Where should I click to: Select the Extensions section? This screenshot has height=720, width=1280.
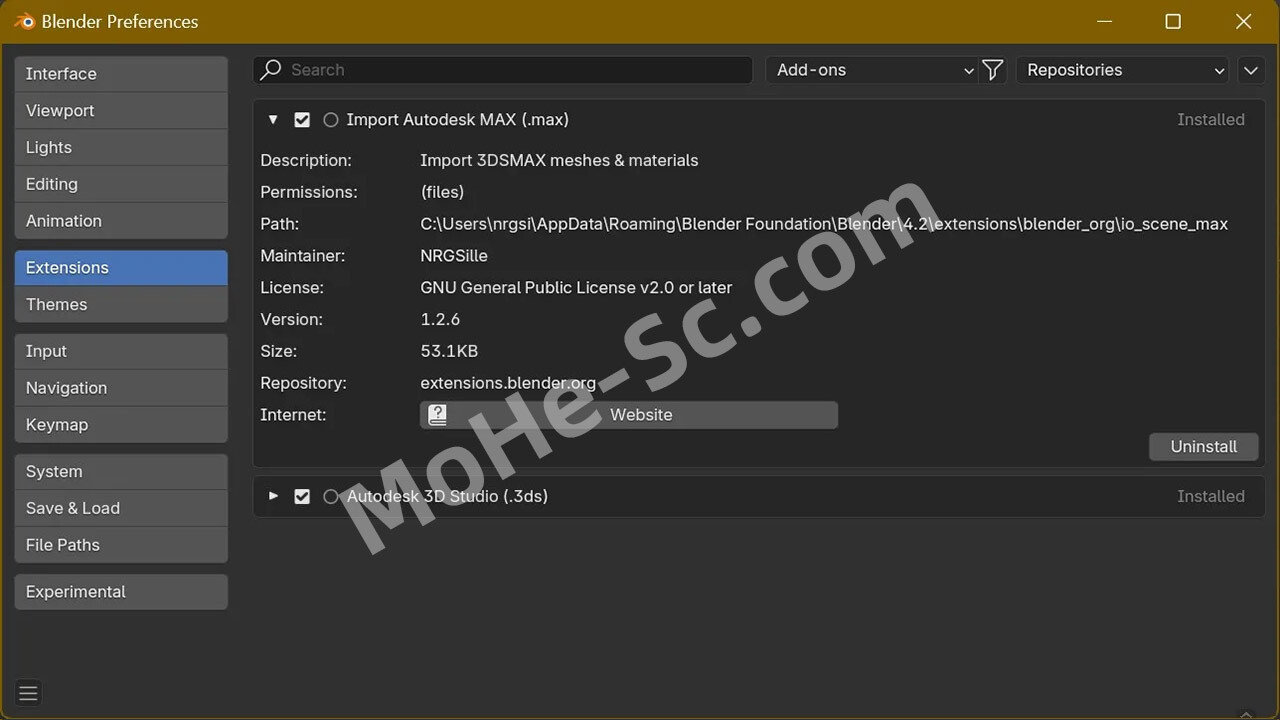coord(121,268)
